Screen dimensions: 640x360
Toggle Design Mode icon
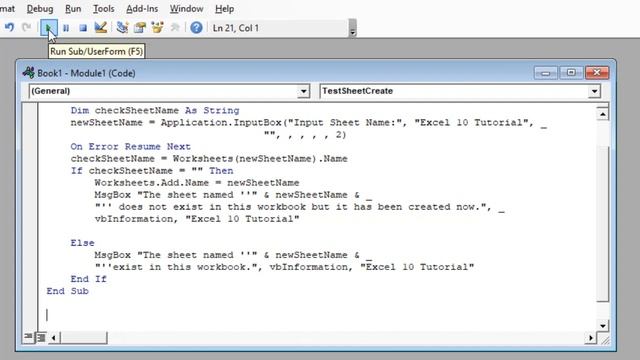click(x=100, y=28)
